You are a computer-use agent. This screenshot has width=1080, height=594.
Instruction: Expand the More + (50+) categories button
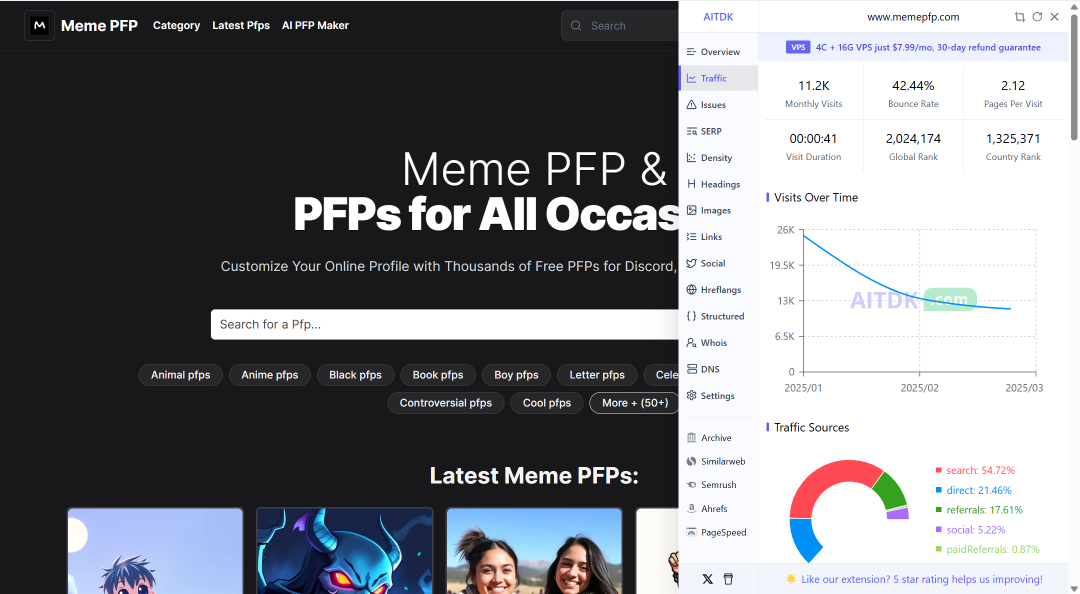[x=635, y=403]
